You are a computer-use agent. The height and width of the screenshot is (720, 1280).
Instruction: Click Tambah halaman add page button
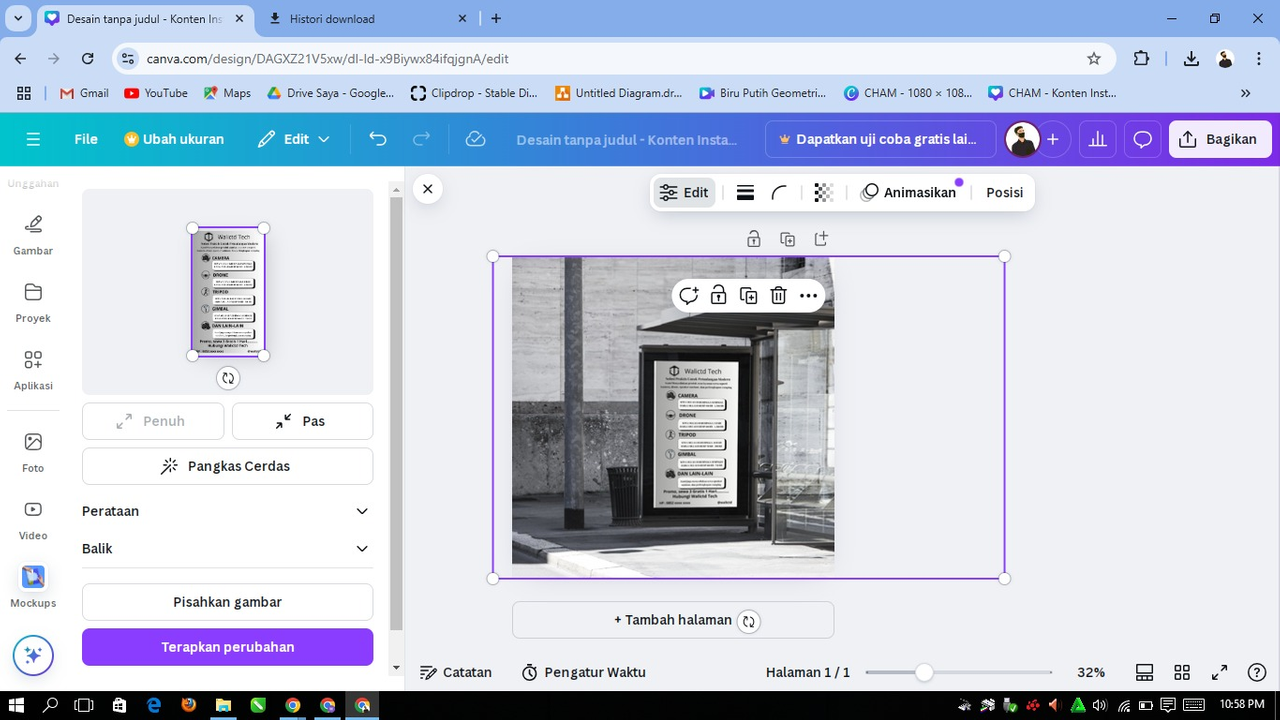coord(673,620)
